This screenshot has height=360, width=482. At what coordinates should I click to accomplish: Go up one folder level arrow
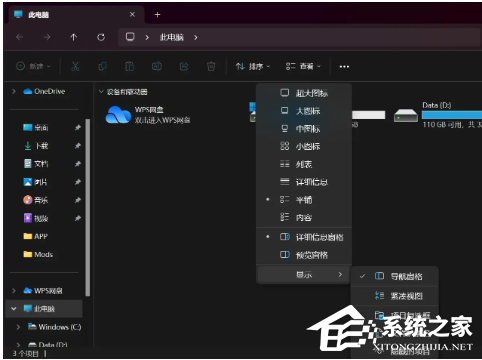coord(74,37)
